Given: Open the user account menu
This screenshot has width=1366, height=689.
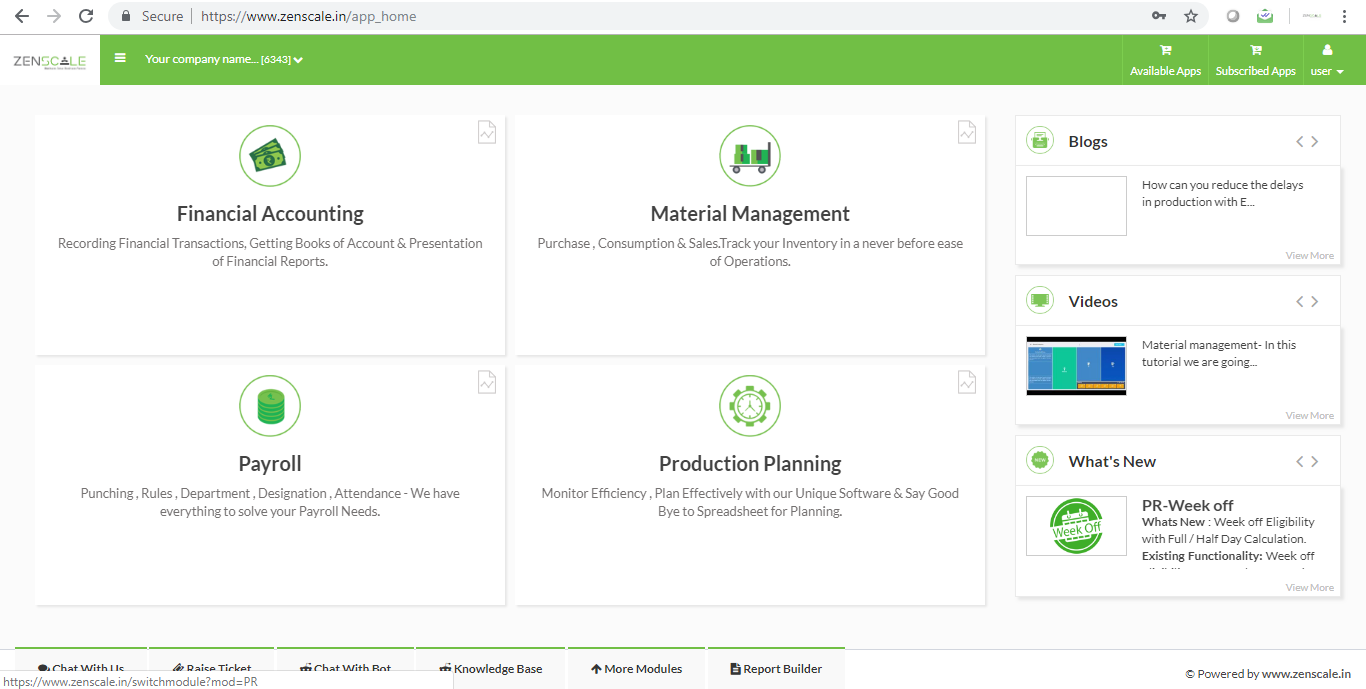Looking at the screenshot, I should click(x=1327, y=60).
